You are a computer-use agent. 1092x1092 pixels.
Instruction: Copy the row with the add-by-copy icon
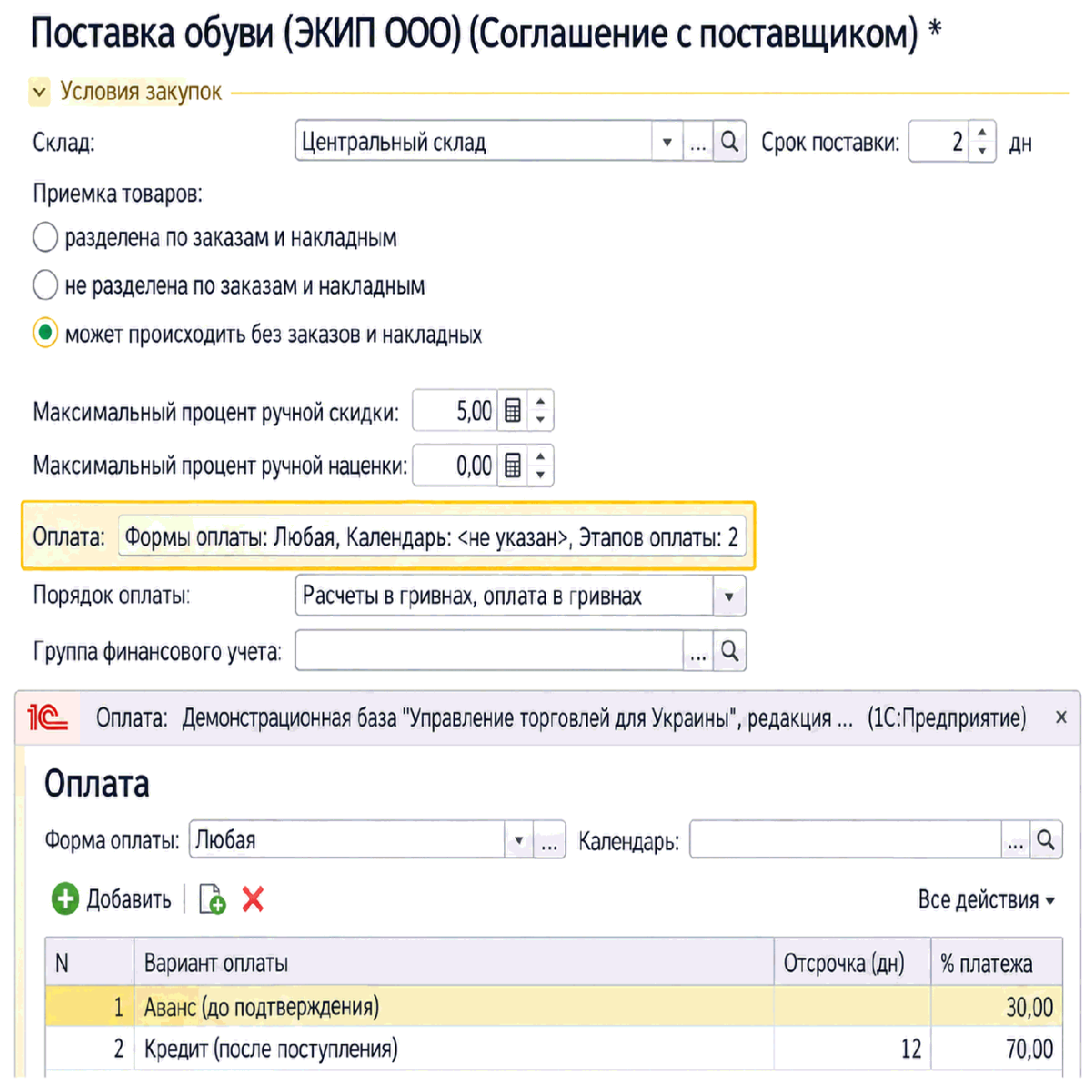click(x=212, y=899)
